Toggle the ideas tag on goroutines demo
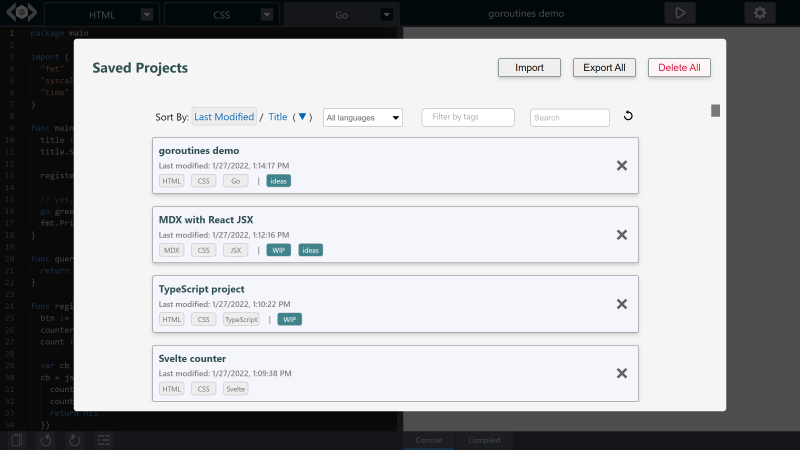Viewport: 800px width, 450px height. pyautogui.click(x=278, y=181)
